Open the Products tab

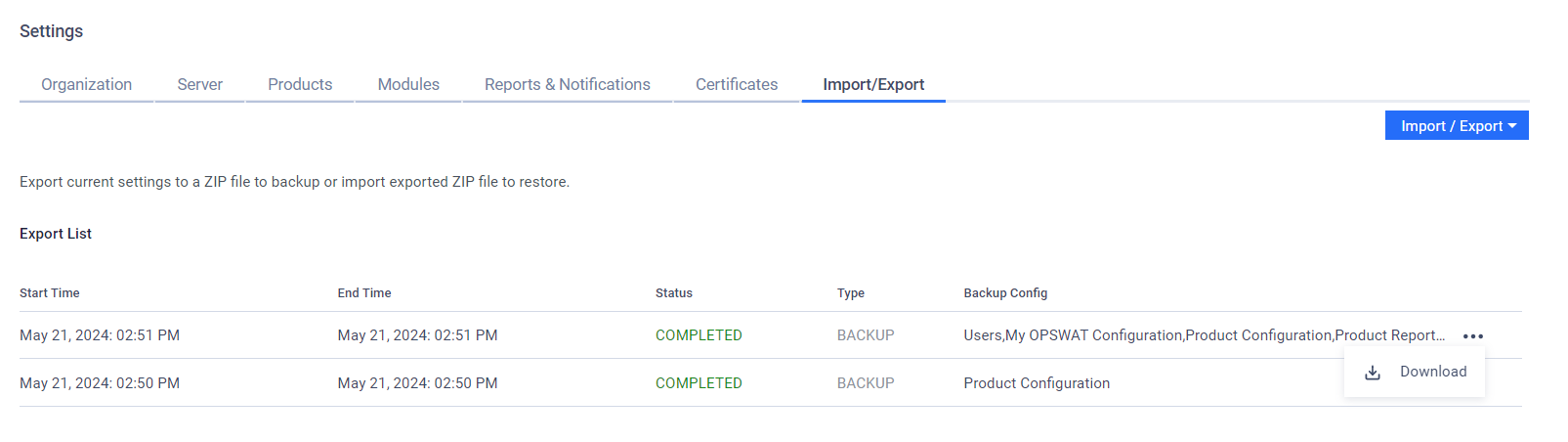[x=300, y=84]
